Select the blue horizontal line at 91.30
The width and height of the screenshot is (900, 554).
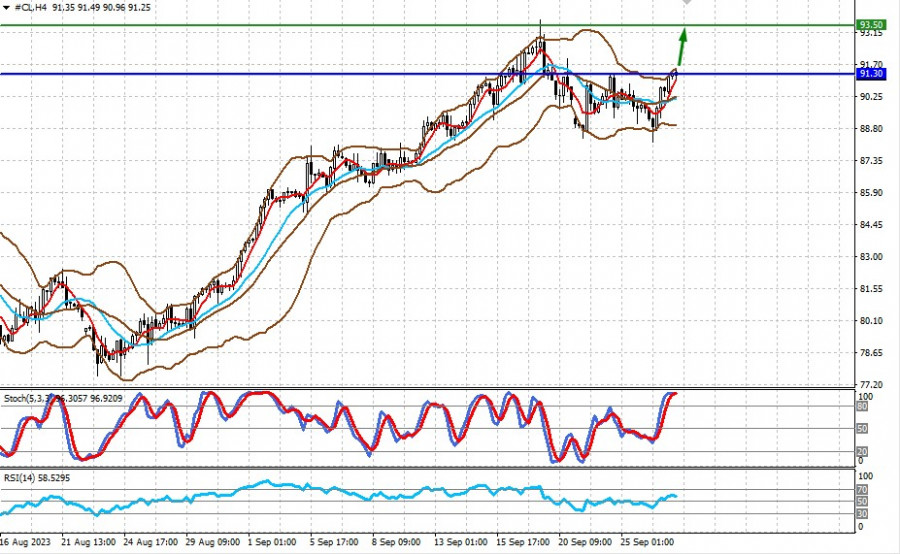[x=427, y=73]
